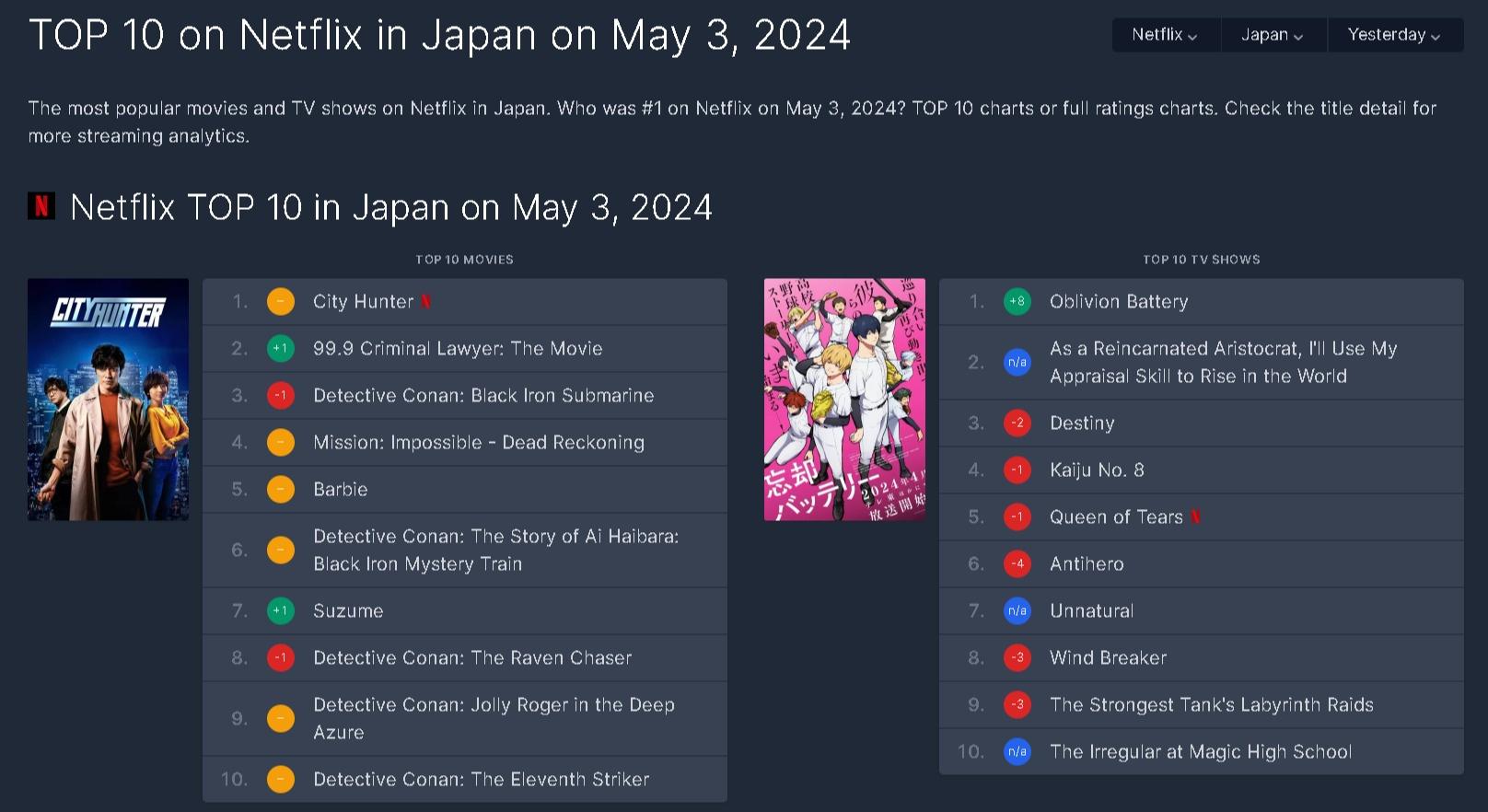Open the Oblivion Battery show title
The image size is (1488, 812).
click(x=1119, y=302)
